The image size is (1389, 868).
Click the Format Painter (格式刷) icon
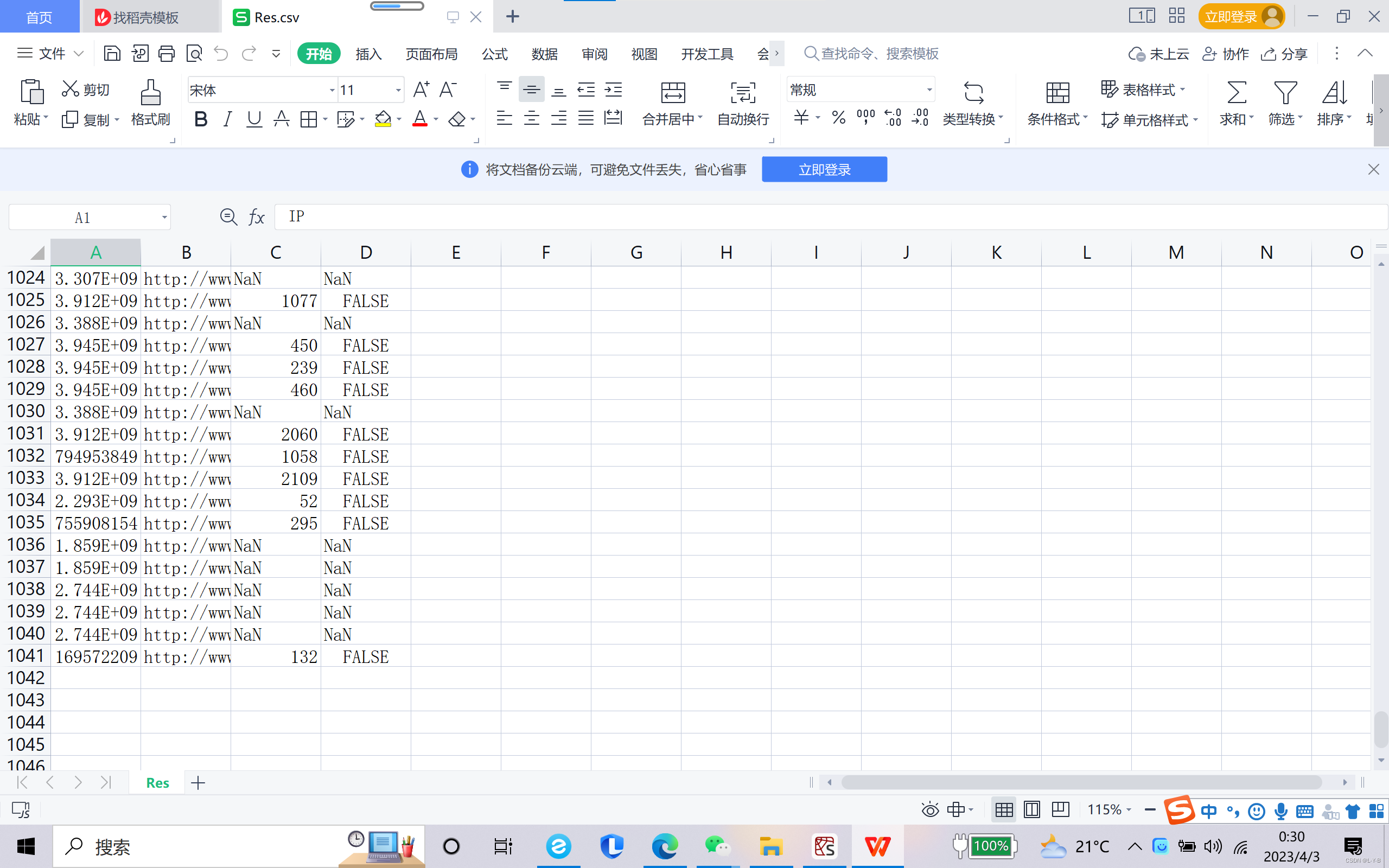[x=150, y=92]
